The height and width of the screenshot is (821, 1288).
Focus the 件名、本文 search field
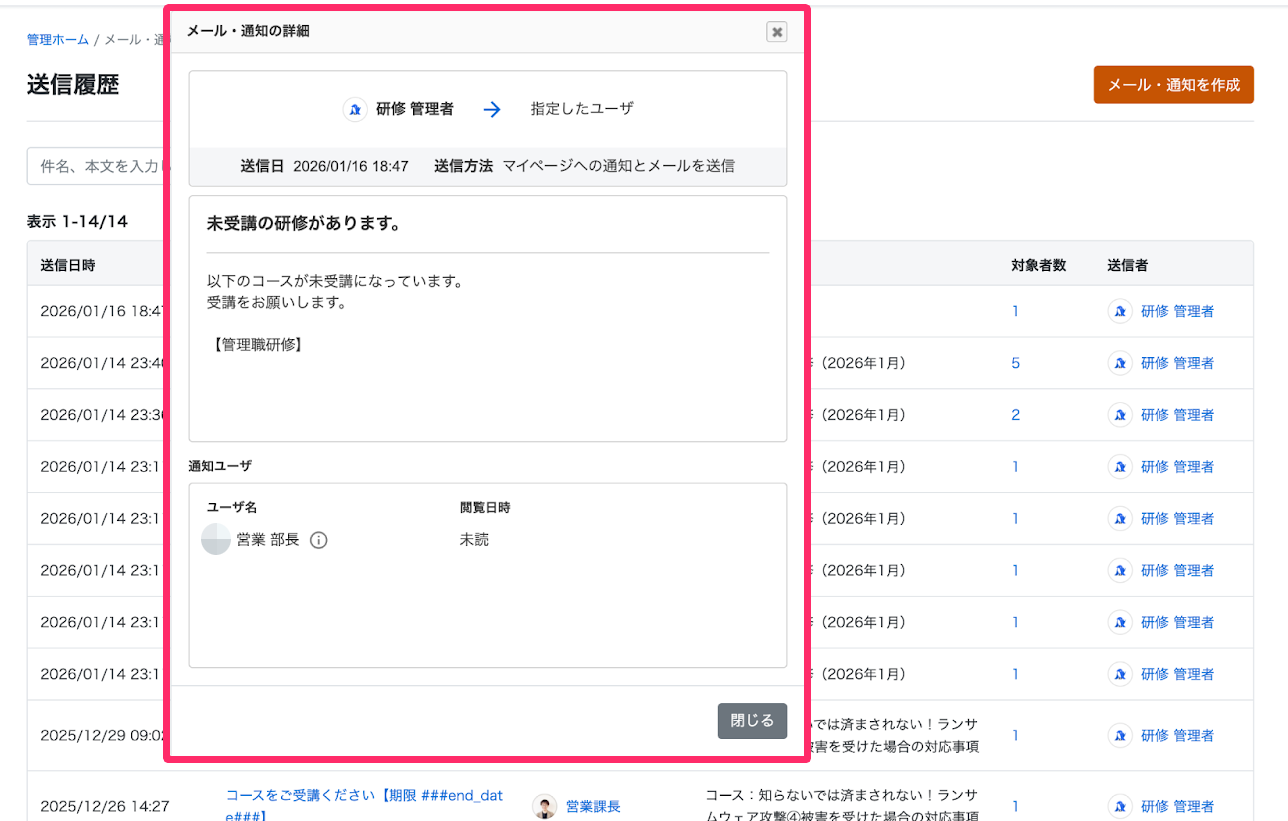tap(98, 166)
